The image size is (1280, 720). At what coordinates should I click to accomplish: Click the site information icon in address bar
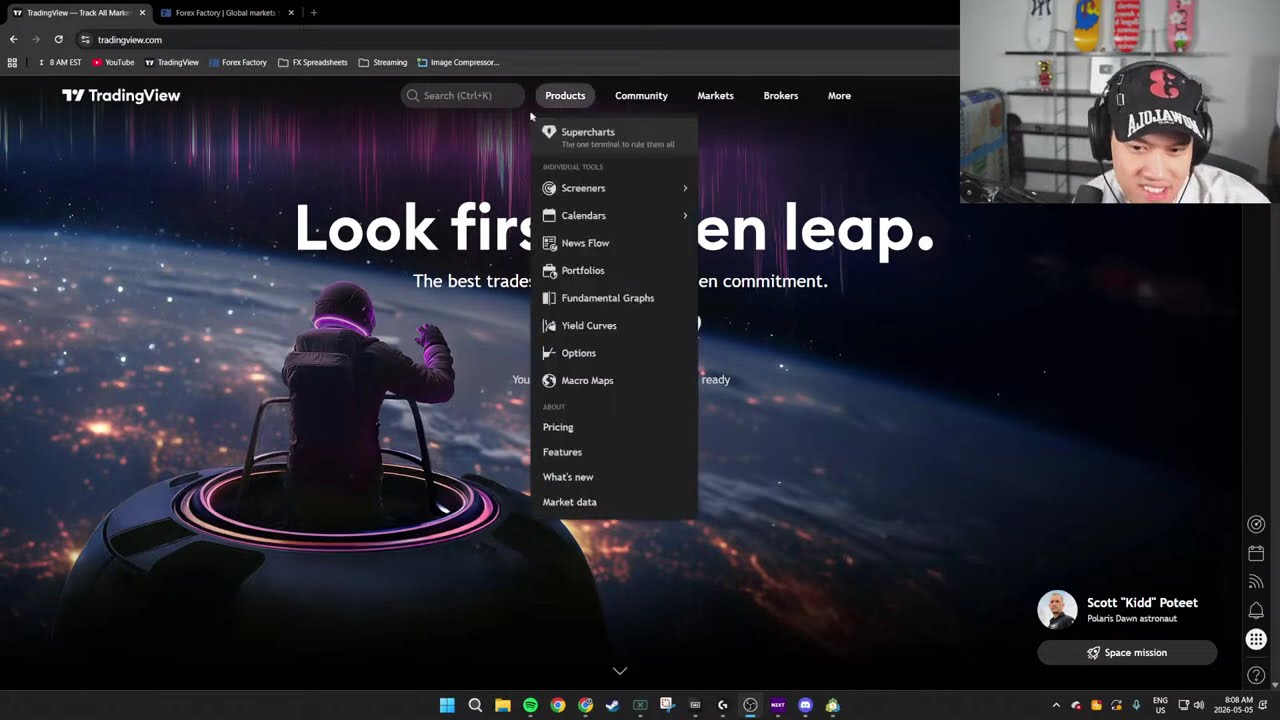(x=85, y=40)
